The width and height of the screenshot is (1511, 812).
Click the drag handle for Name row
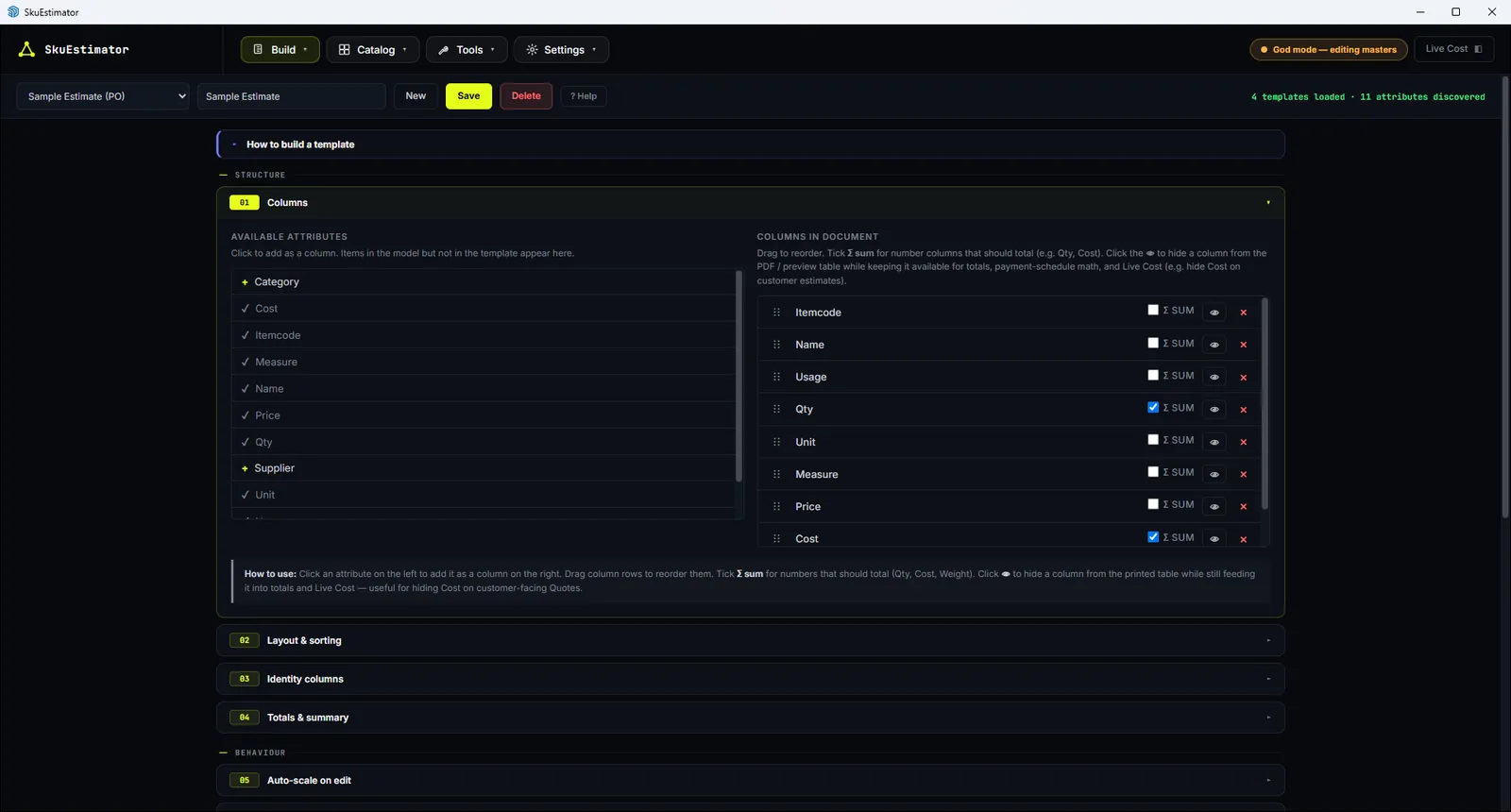(x=777, y=345)
